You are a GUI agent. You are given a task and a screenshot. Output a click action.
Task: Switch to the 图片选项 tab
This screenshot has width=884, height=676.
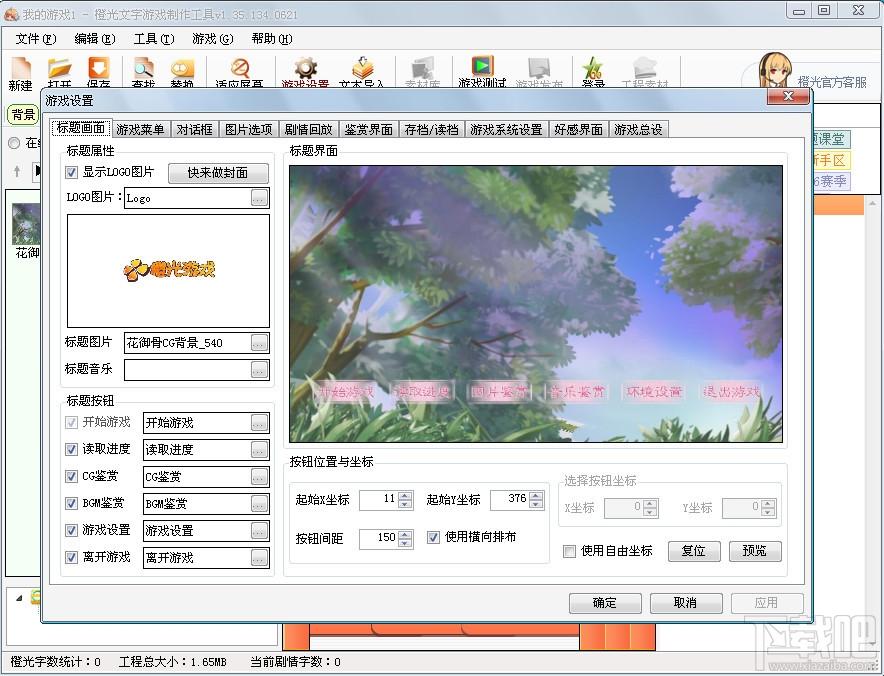(x=249, y=130)
